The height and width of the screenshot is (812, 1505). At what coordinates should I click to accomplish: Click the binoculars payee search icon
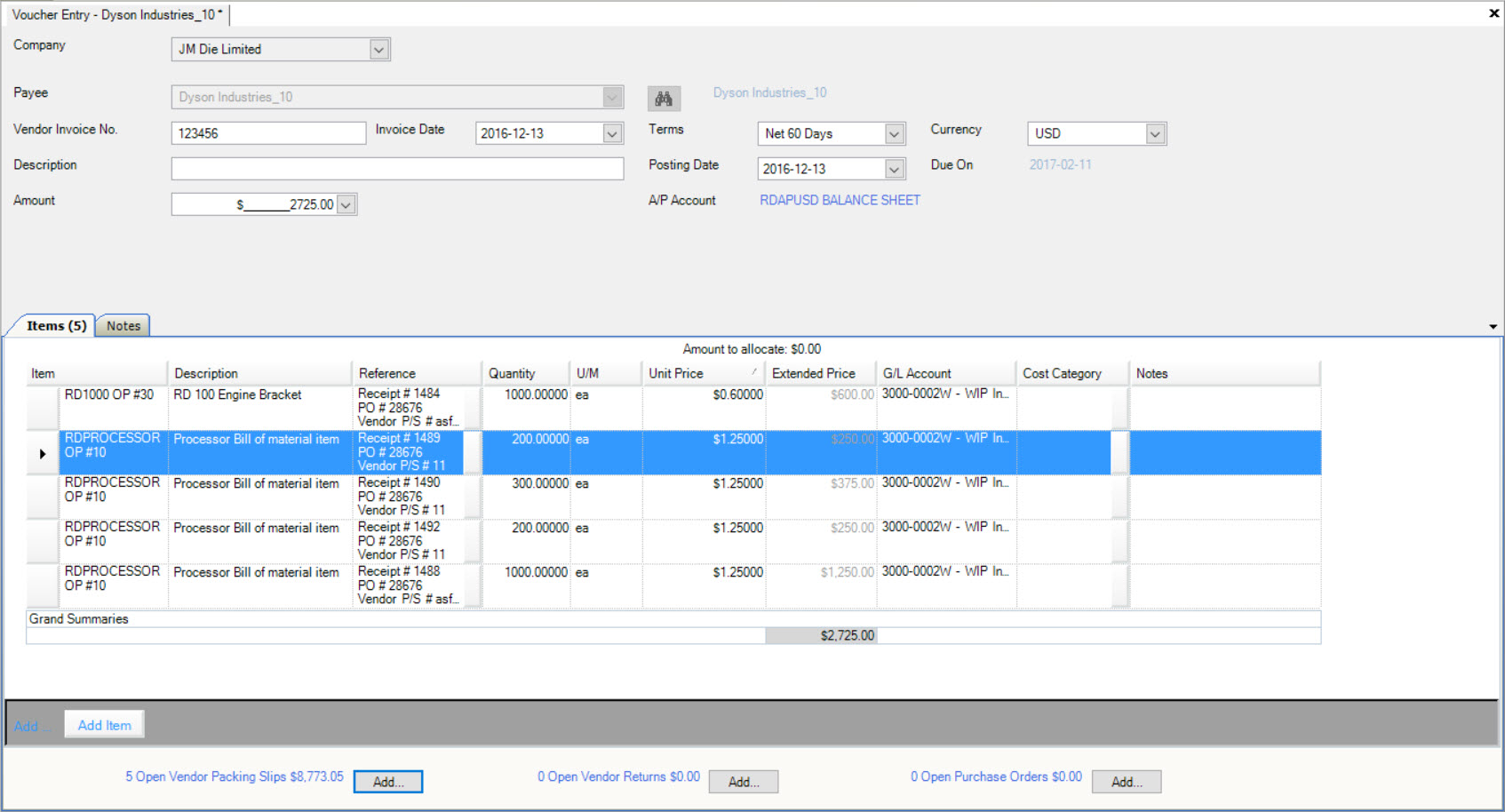664,99
